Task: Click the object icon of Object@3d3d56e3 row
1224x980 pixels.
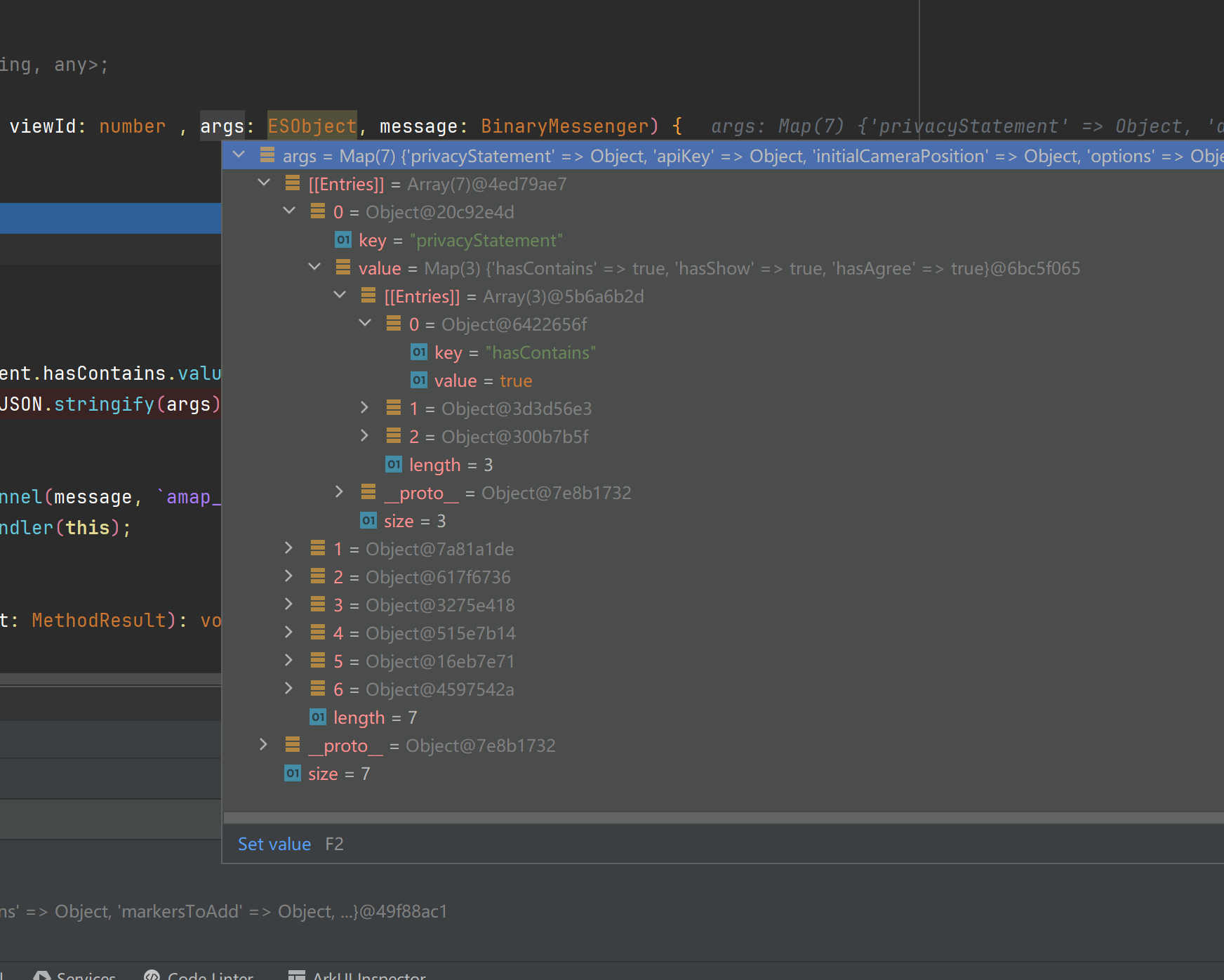Action: 394,407
